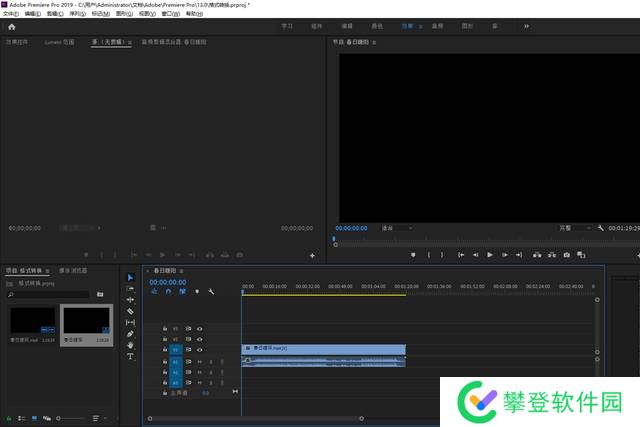Select the Pen tool
640x427 pixels.
tap(130, 334)
